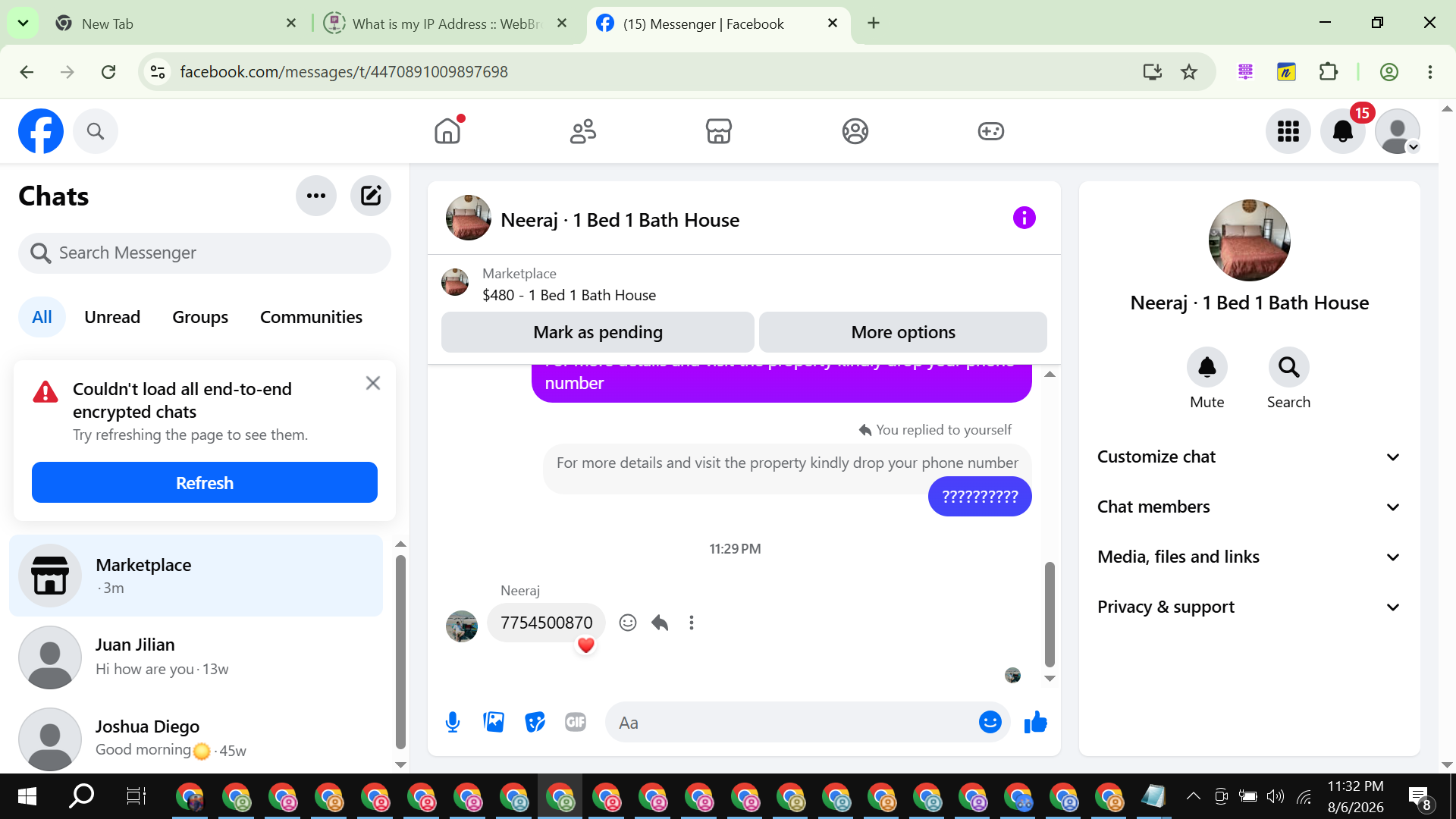Switch to the New Tab browser tab
Viewport: 1456px width, 819px height.
pos(177,24)
